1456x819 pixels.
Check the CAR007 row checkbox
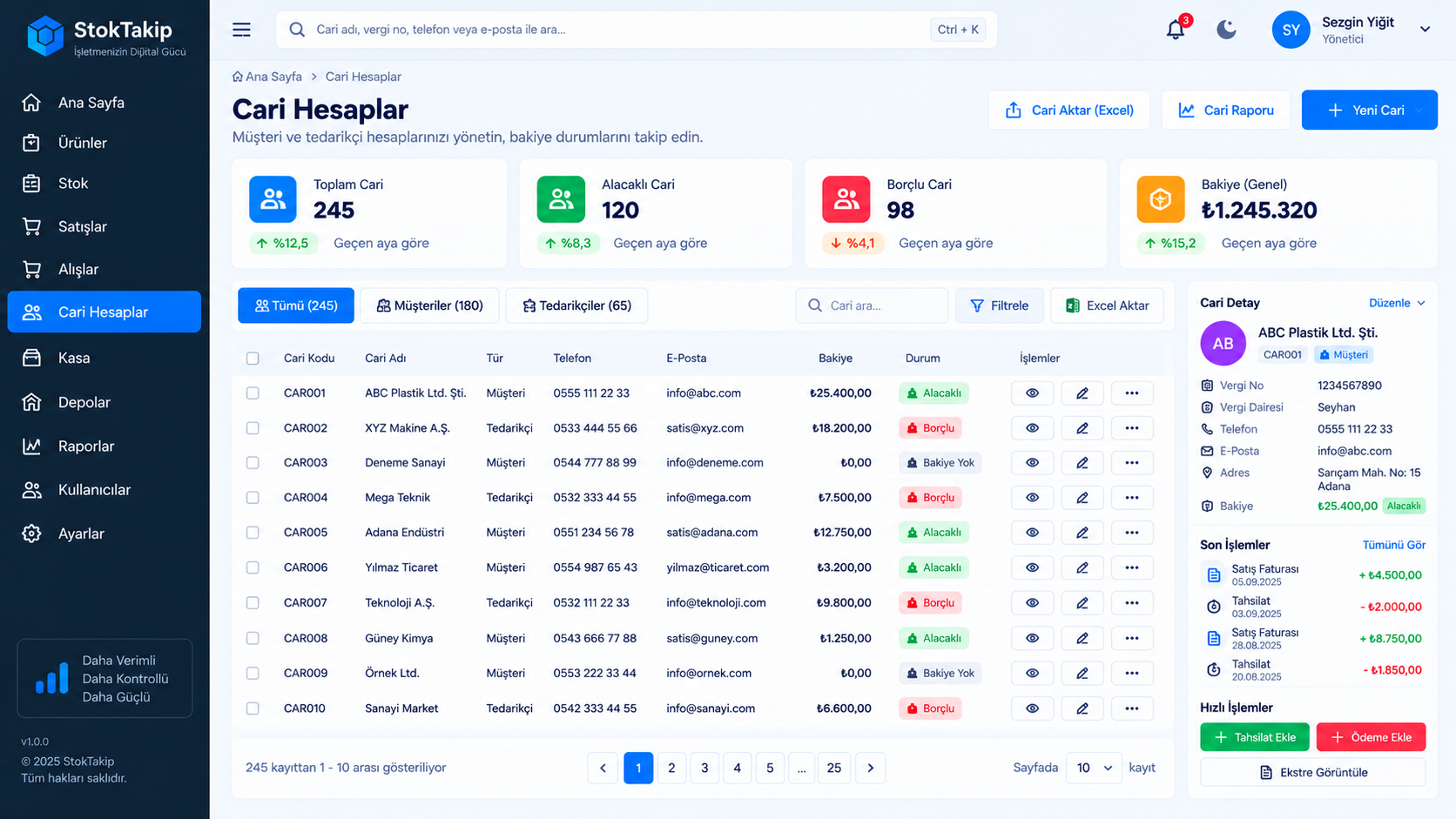coord(253,602)
